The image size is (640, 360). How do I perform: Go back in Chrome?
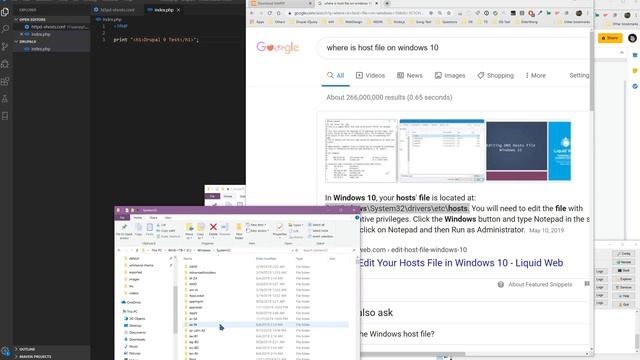point(252,13)
